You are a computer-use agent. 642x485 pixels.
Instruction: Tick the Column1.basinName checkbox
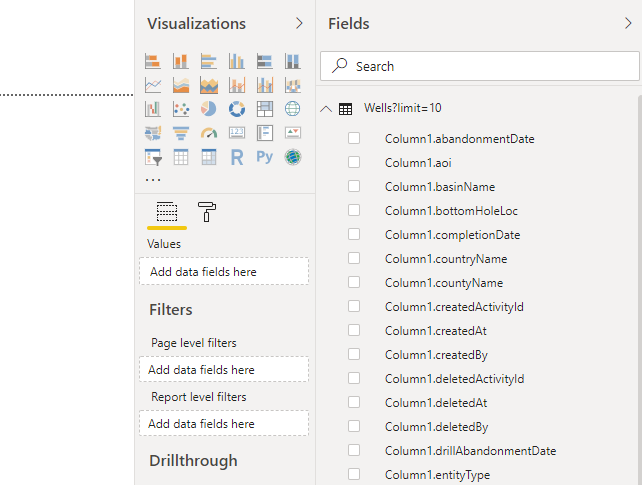354,187
